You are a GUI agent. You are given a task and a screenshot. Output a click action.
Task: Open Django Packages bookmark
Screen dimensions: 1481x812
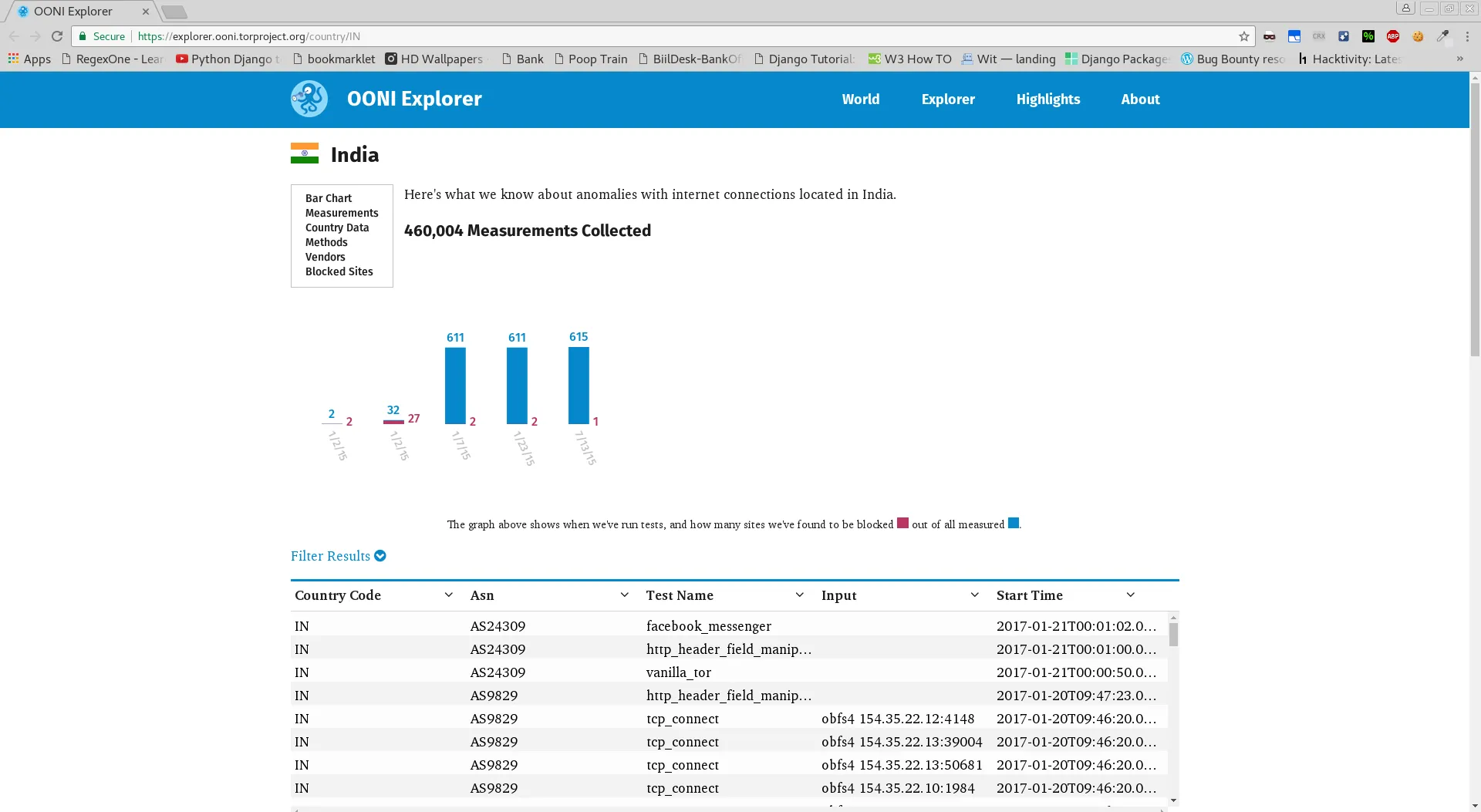1118,59
